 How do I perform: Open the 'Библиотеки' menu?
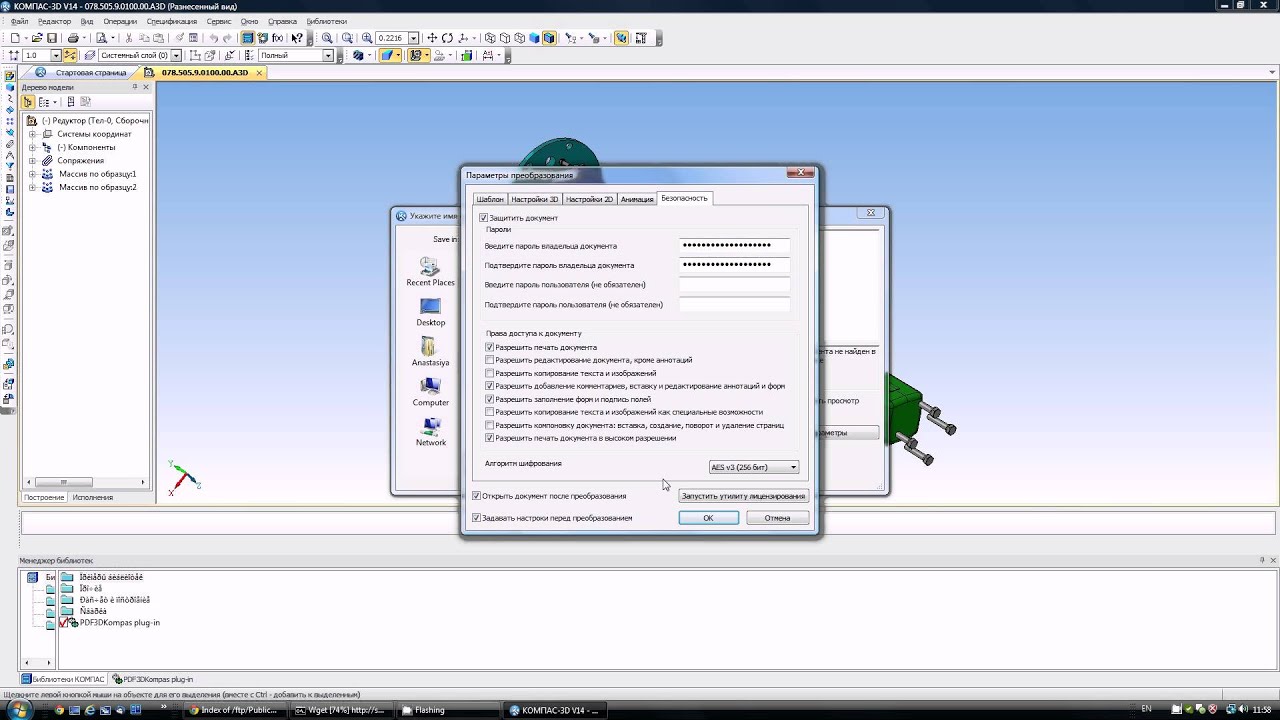[327, 21]
